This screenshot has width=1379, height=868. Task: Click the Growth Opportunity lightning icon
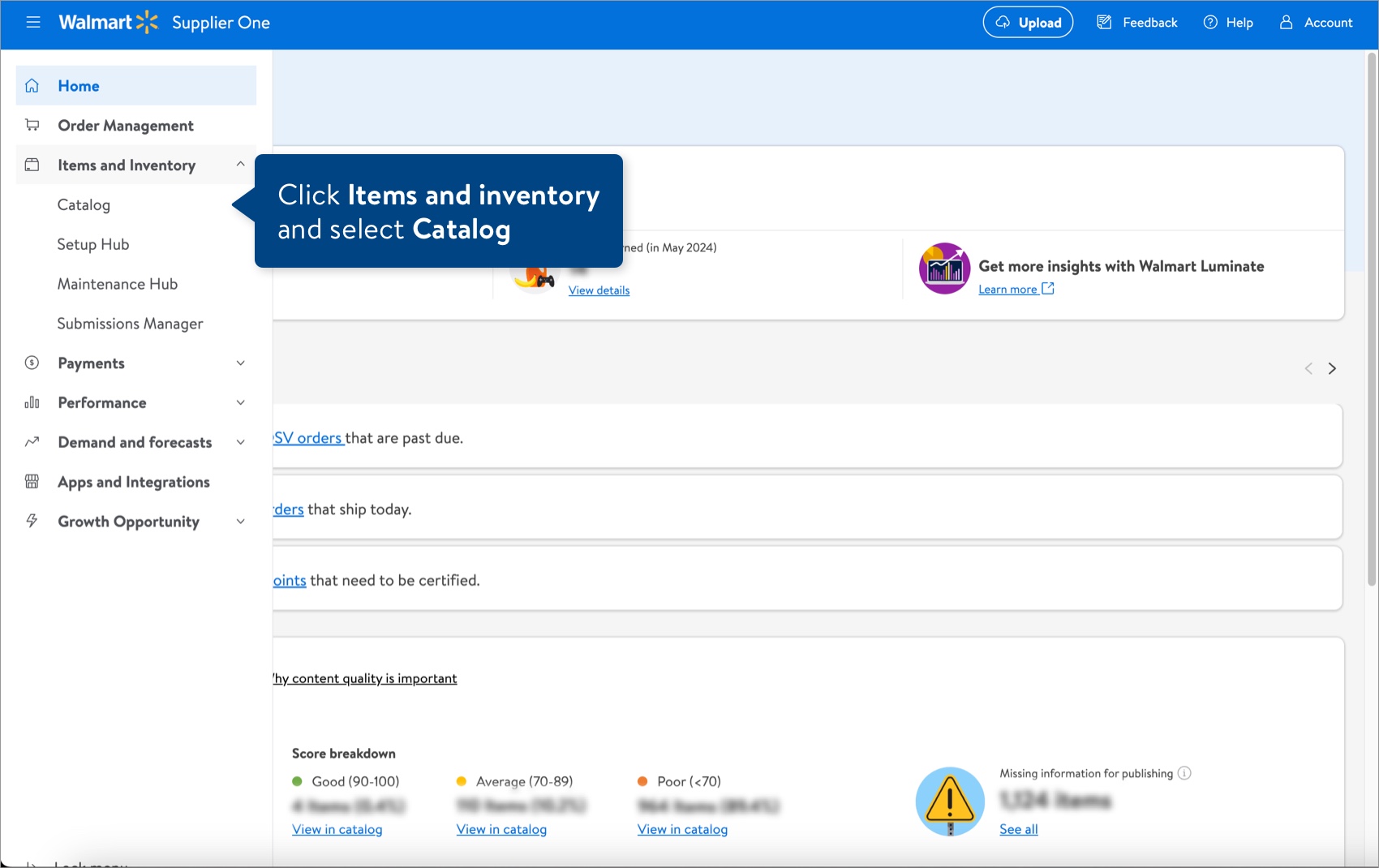[32, 521]
